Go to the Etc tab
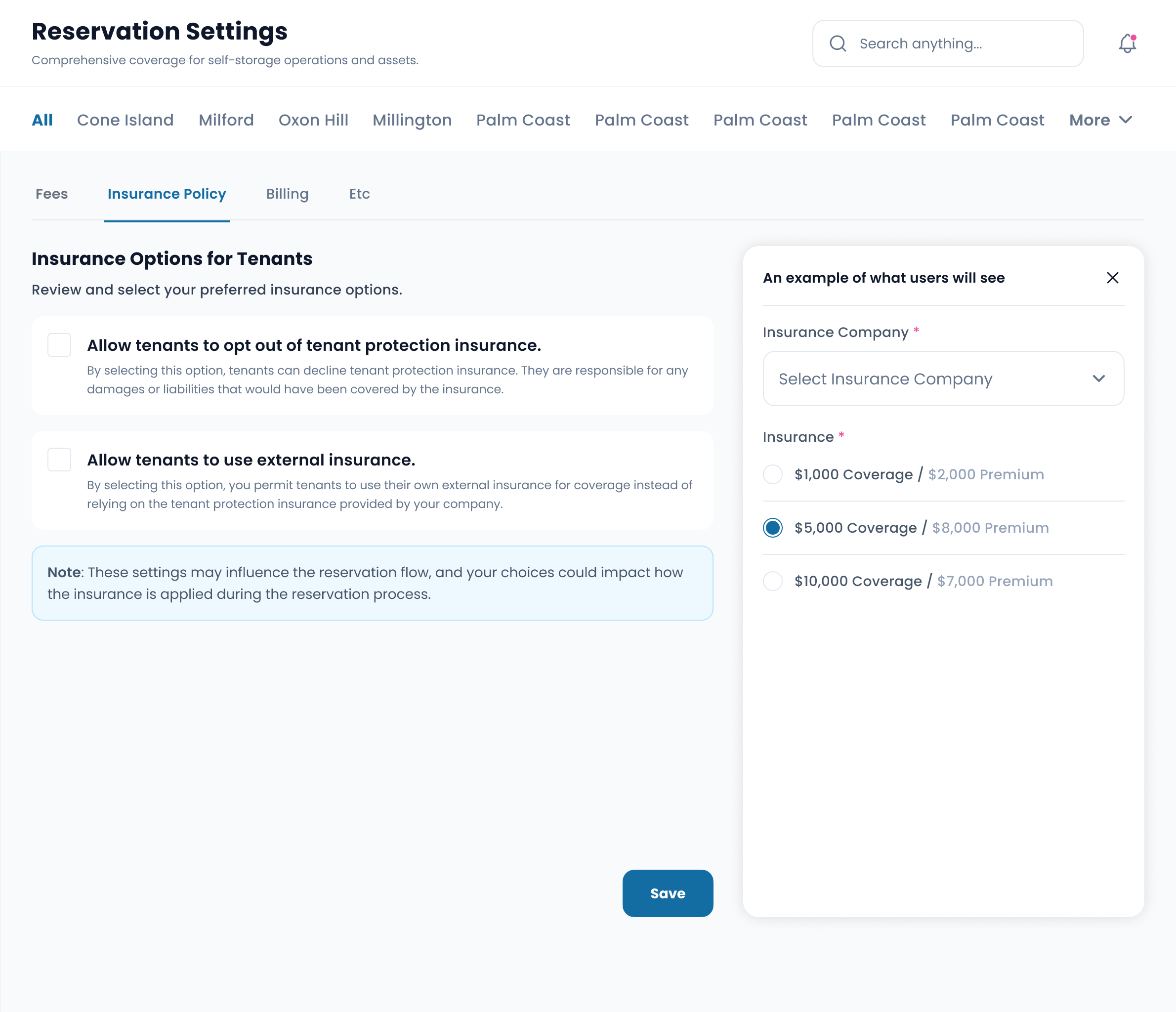 [x=359, y=194]
